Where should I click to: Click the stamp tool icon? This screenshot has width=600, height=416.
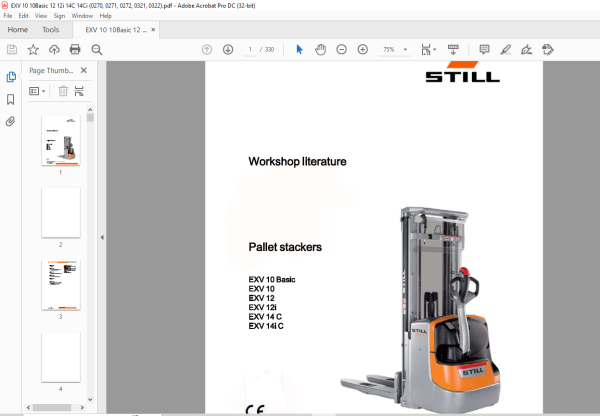click(x=548, y=49)
